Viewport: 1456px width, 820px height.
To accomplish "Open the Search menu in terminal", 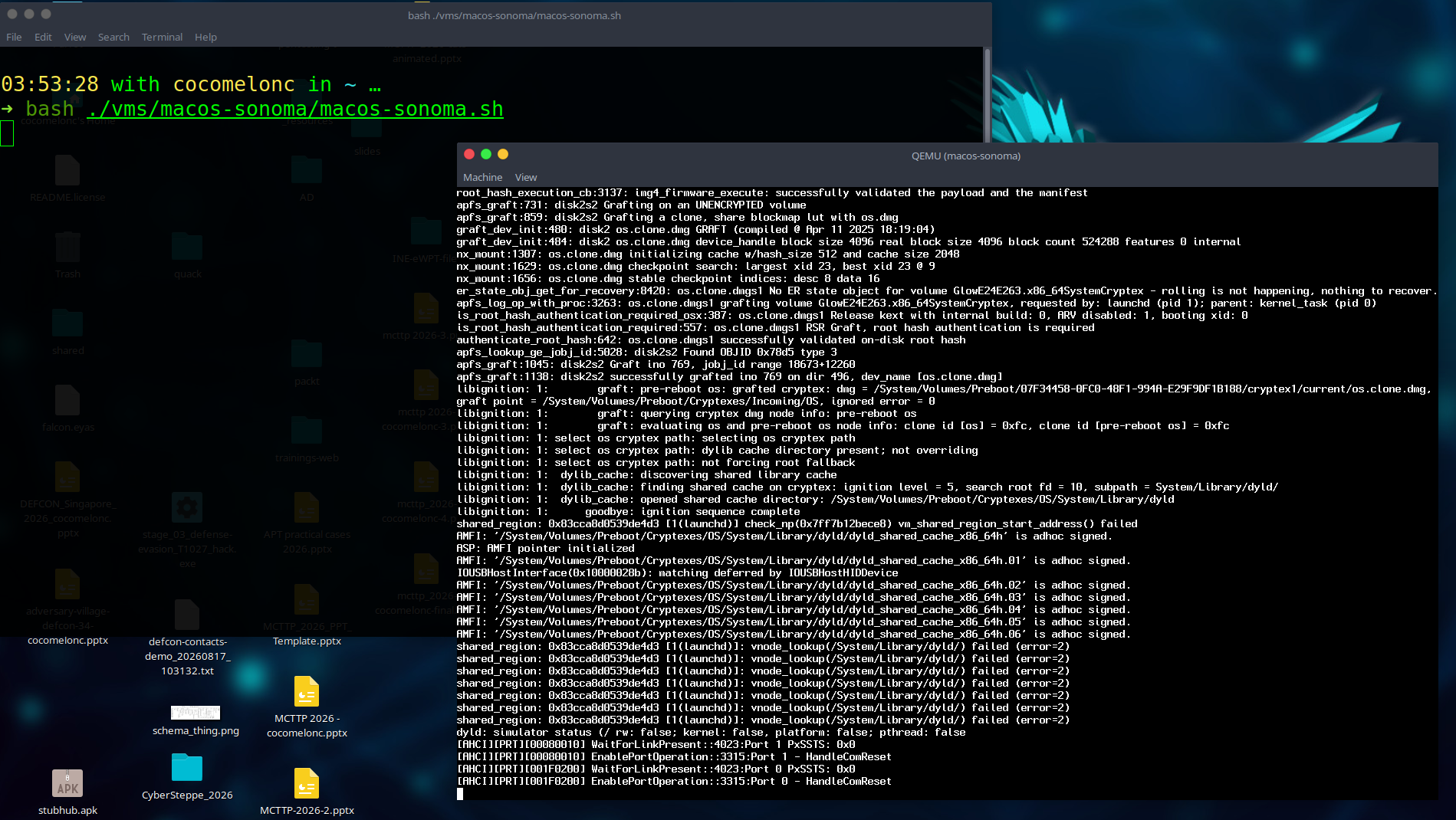I will pyautogui.click(x=113, y=37).
